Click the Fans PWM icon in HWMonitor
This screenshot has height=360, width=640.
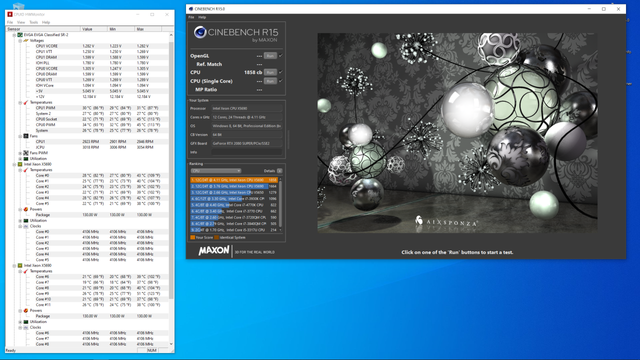pyautogui.click(x=26, y=153)
